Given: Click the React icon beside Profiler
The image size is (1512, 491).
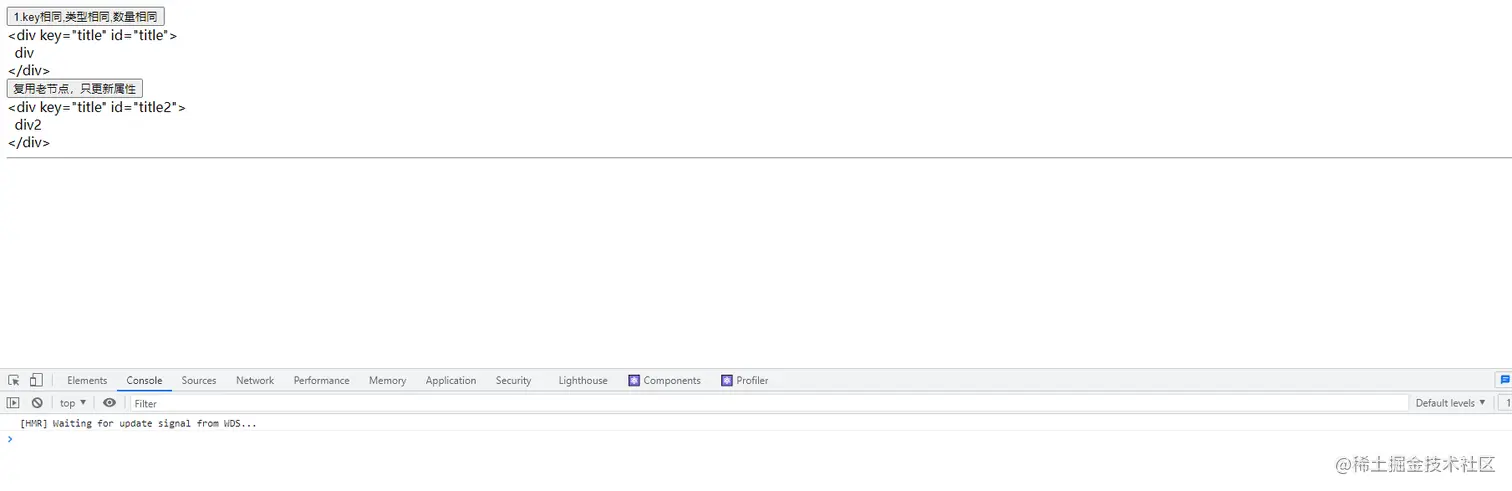Looking at the screenshot, I should pyautogui.click(x=725, y=380).
